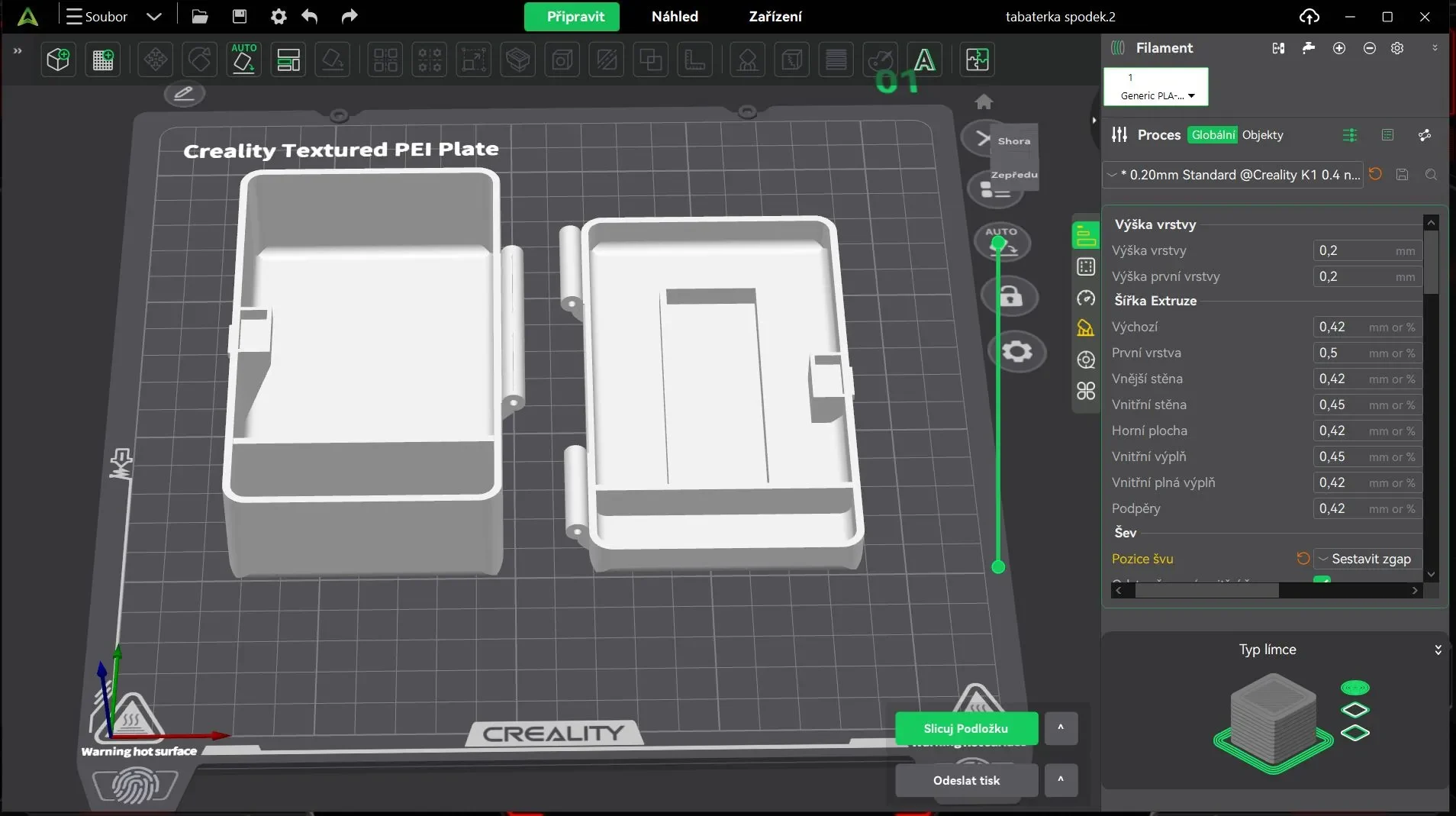Select the first brim type option

click(x=1355, y=688)
